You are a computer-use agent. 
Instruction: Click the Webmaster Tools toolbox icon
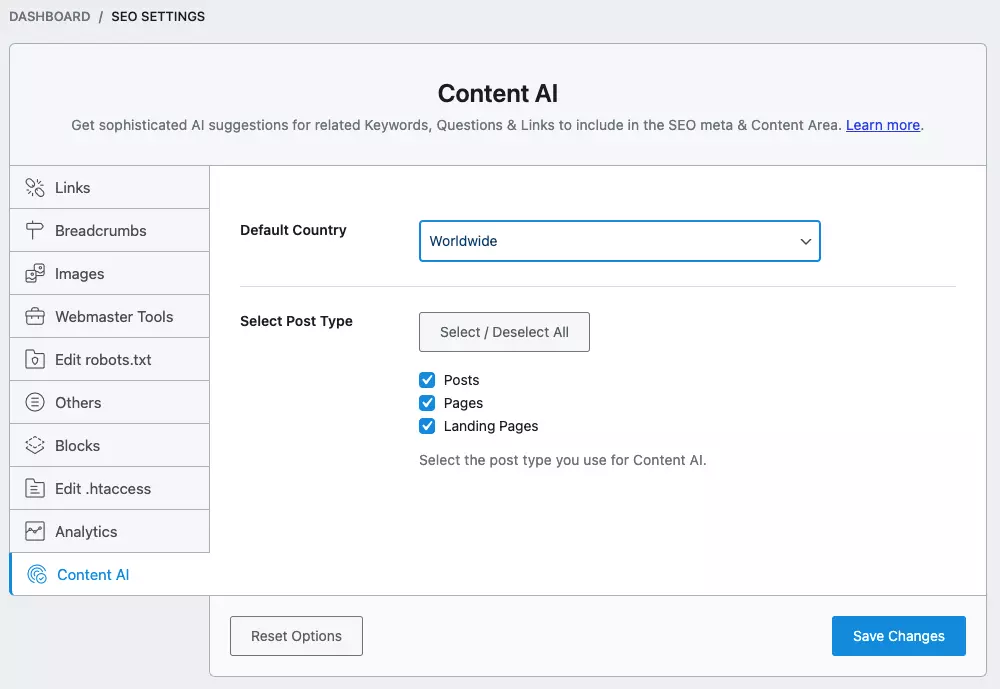pyautogui.click(x=35, y=317)
